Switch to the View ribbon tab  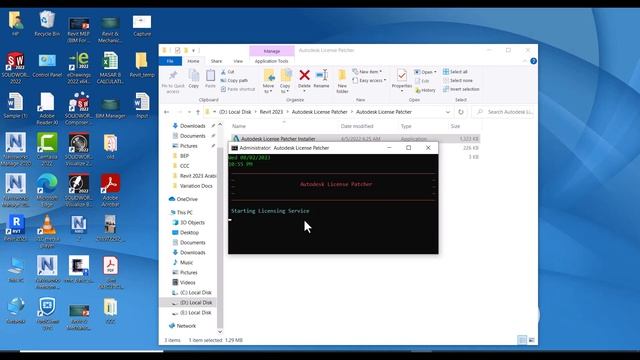click(238, 61)
